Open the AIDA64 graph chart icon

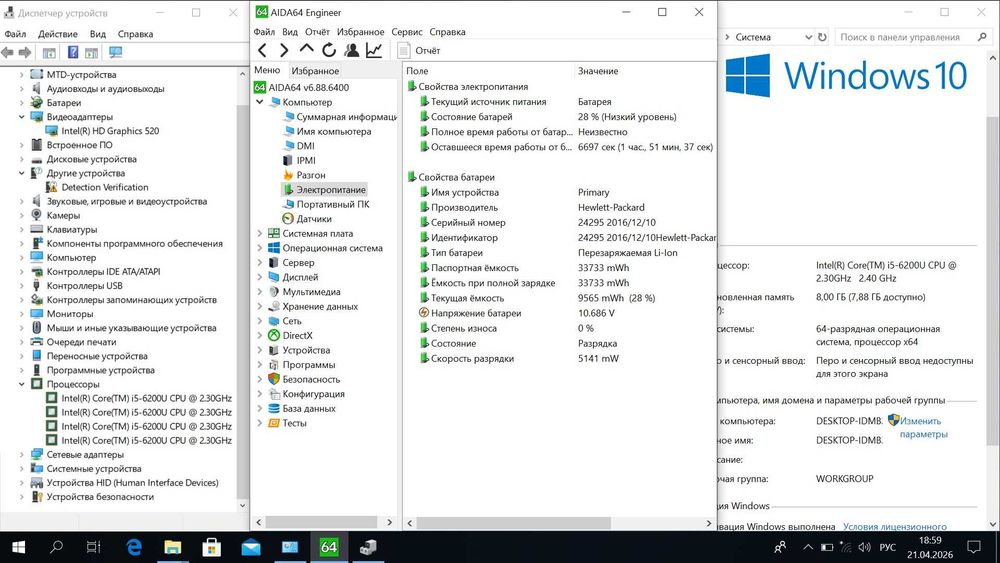point(374,50)
